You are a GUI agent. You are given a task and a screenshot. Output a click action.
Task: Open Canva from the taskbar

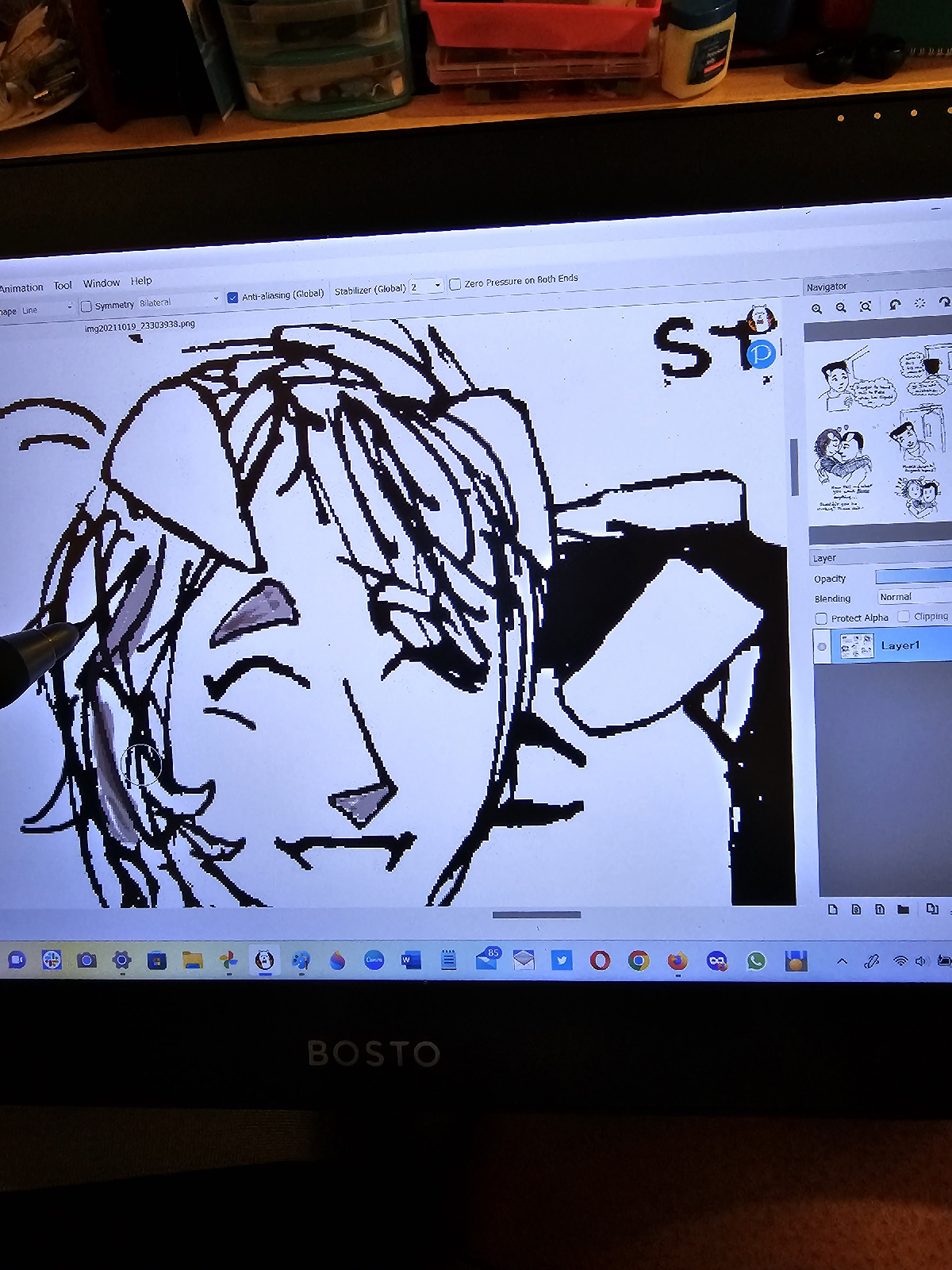374,960
